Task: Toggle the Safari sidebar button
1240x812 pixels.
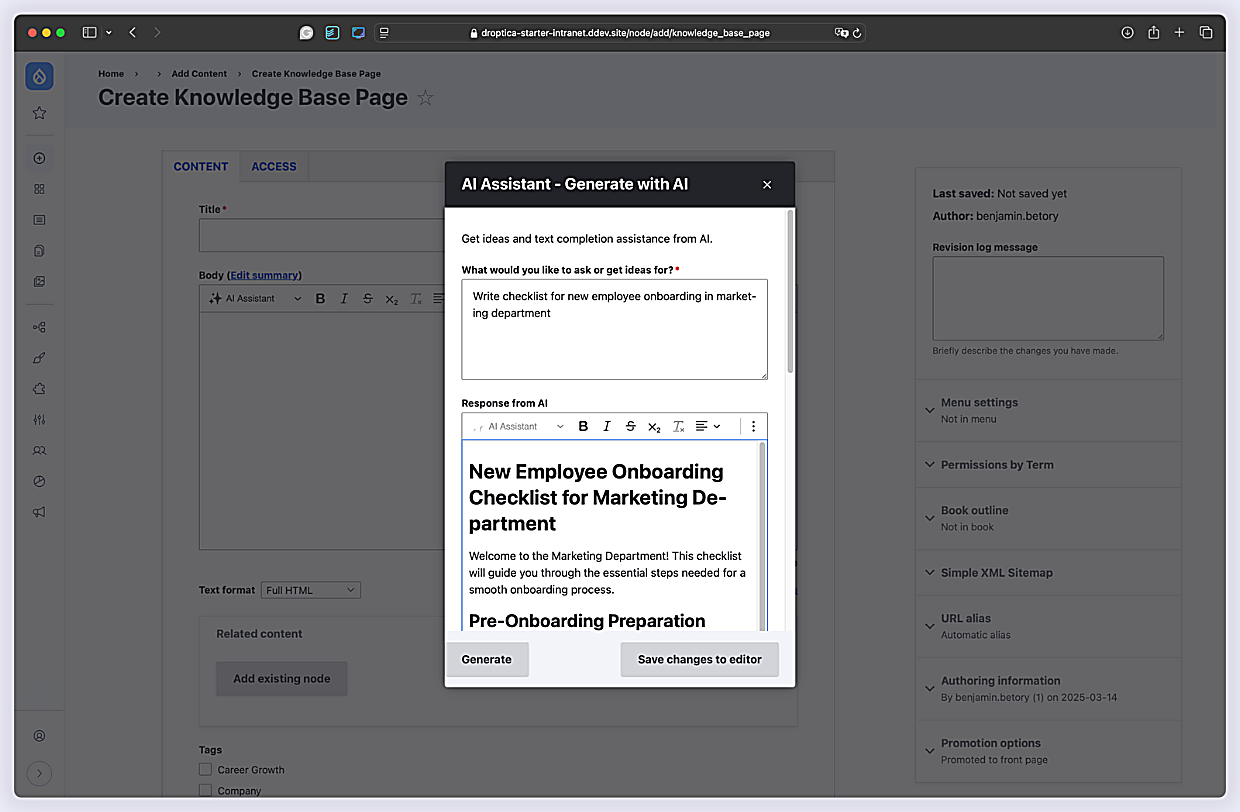Action: [89, 32]
